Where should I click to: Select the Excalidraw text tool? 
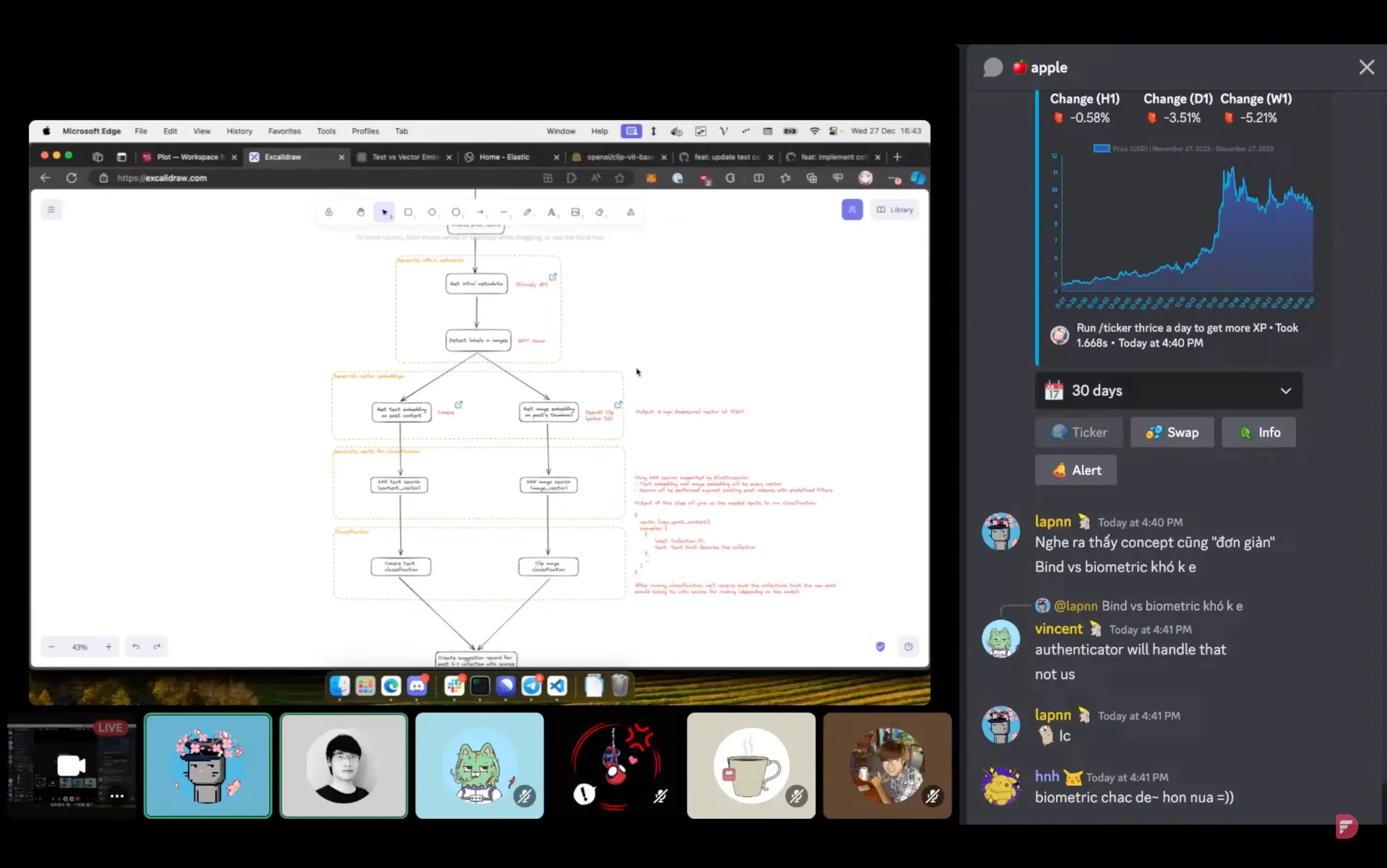pyautogui.click(x=551, y=212)
